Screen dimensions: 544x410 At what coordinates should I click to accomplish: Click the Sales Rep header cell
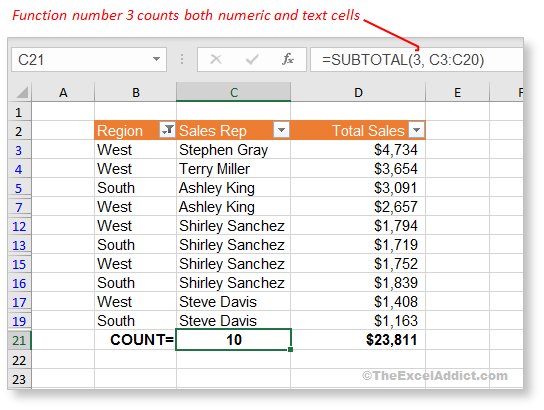233,130
